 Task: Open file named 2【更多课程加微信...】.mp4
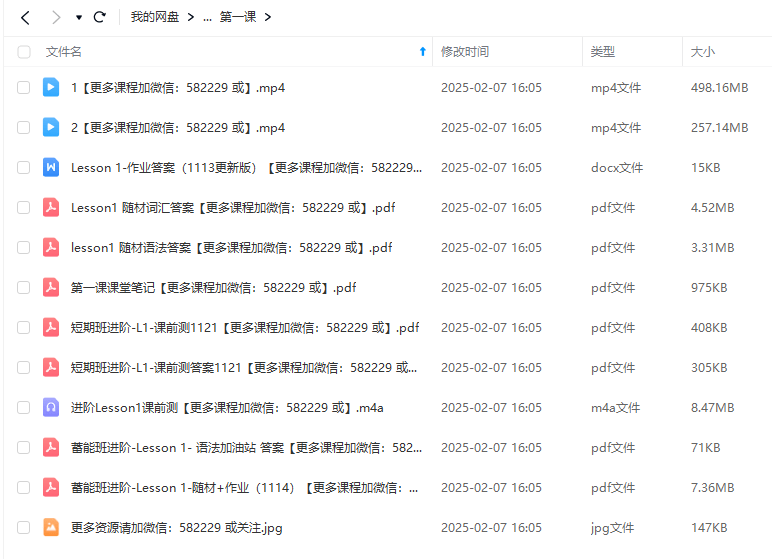coord(178,128)
